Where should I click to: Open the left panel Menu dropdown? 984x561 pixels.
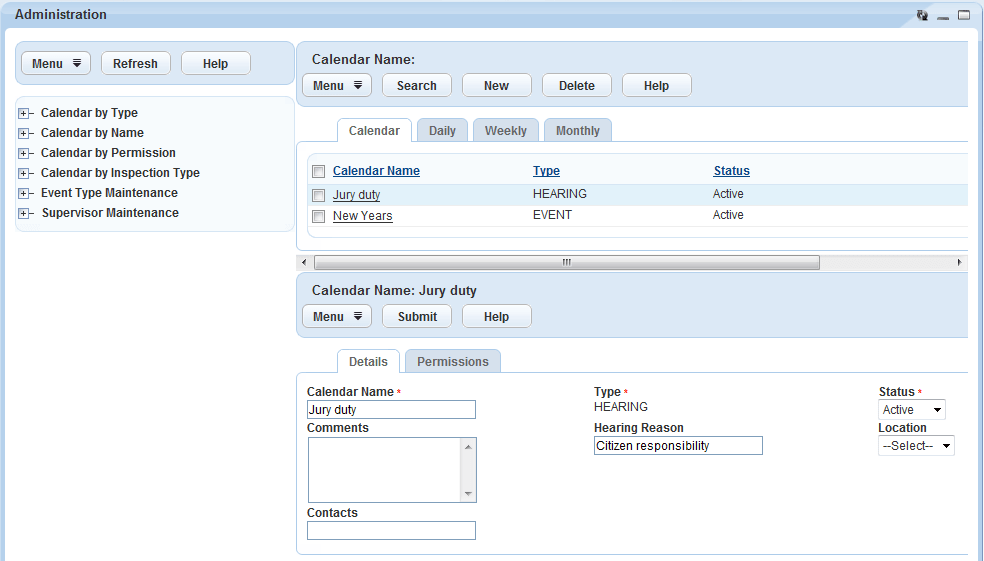[56, 64]
